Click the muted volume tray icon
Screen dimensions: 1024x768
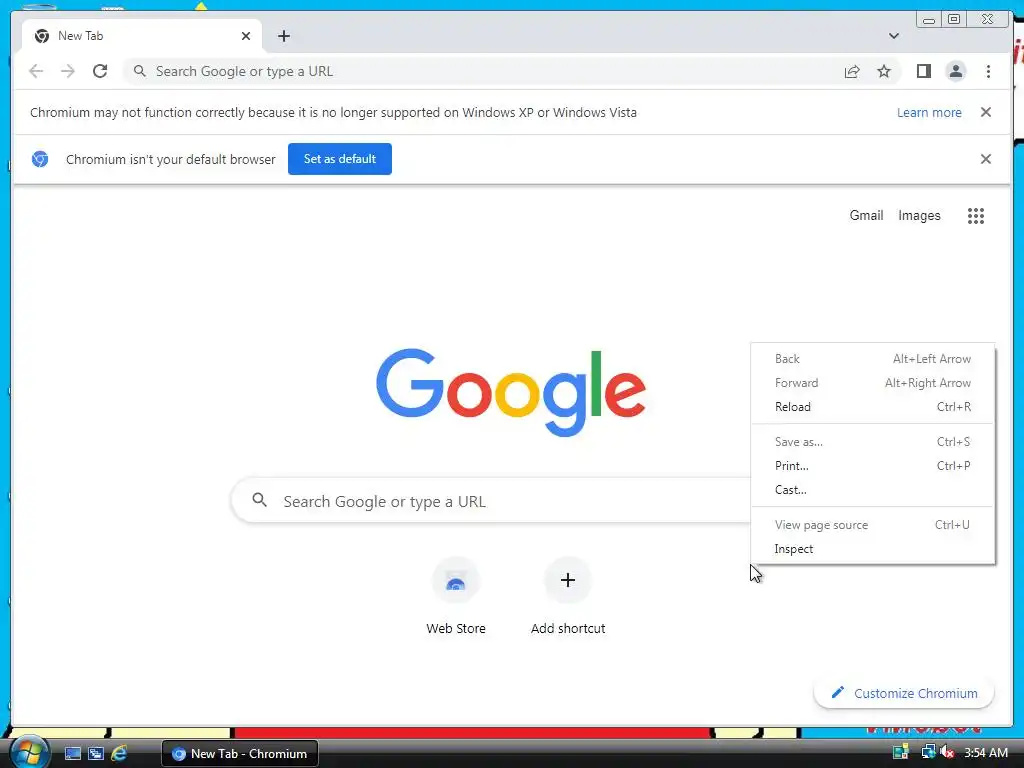[947, 753]
